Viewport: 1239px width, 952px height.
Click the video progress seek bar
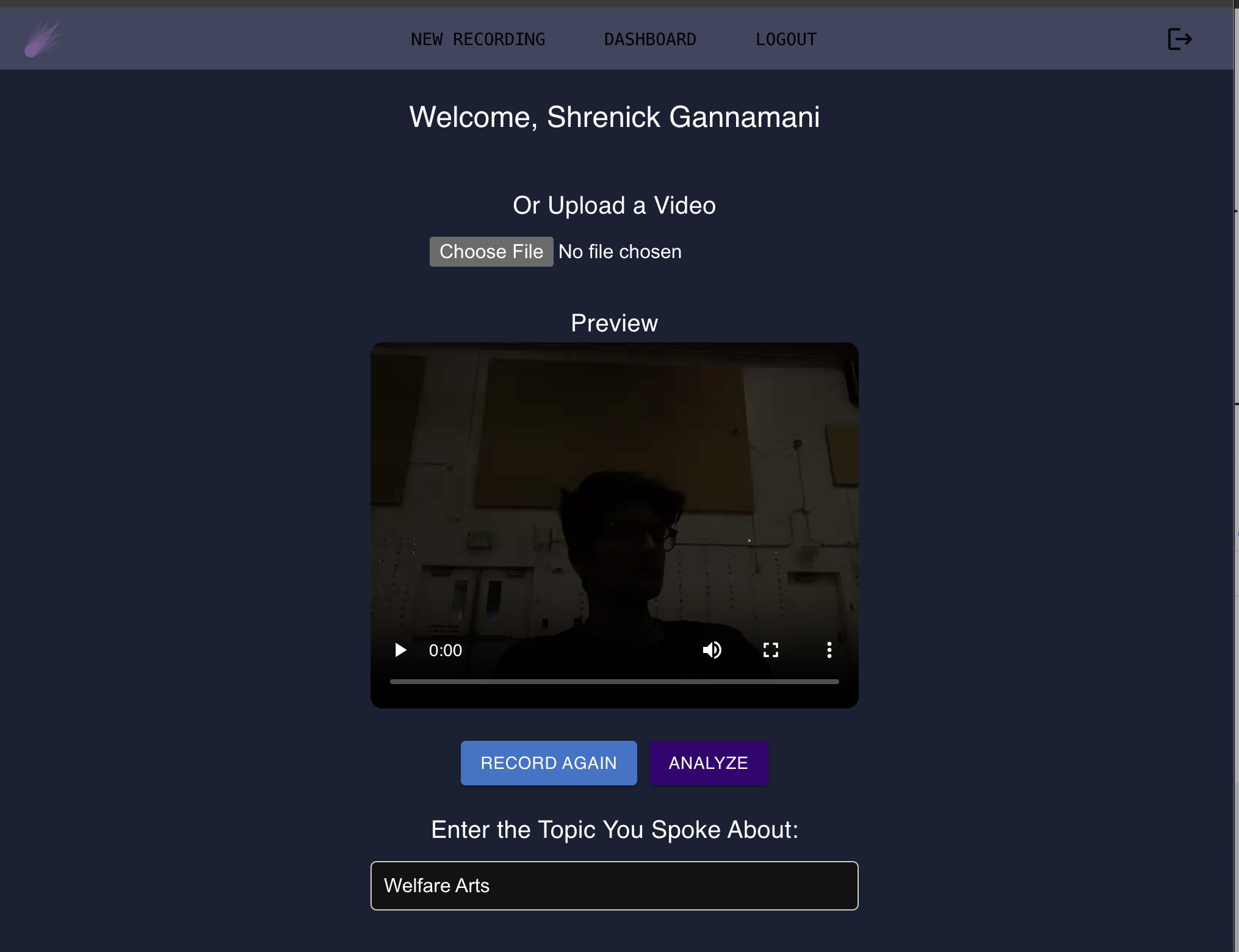tap(614, 681)
